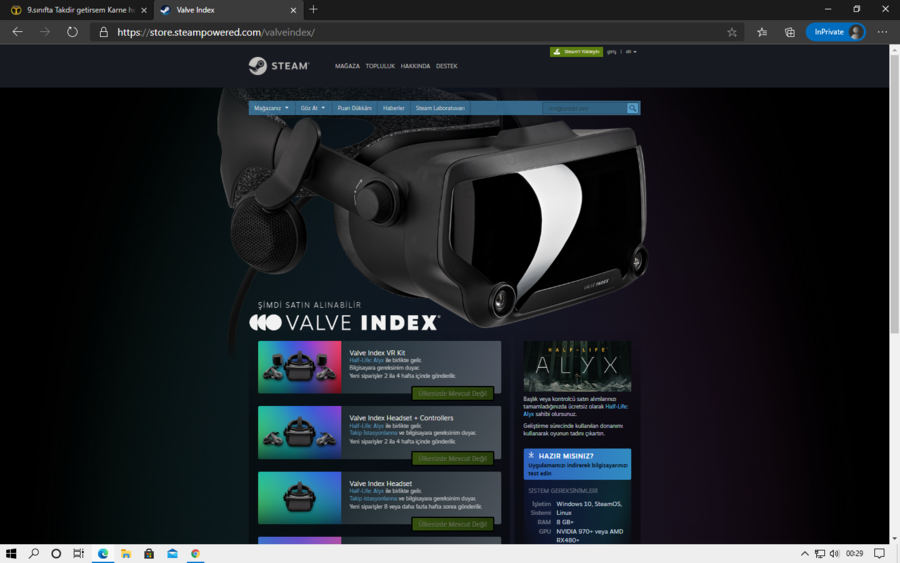Screen dimensions: 900x563
Task: Click the 'HAZIR MISINIZ?' test download box
Action: point(577,464)
